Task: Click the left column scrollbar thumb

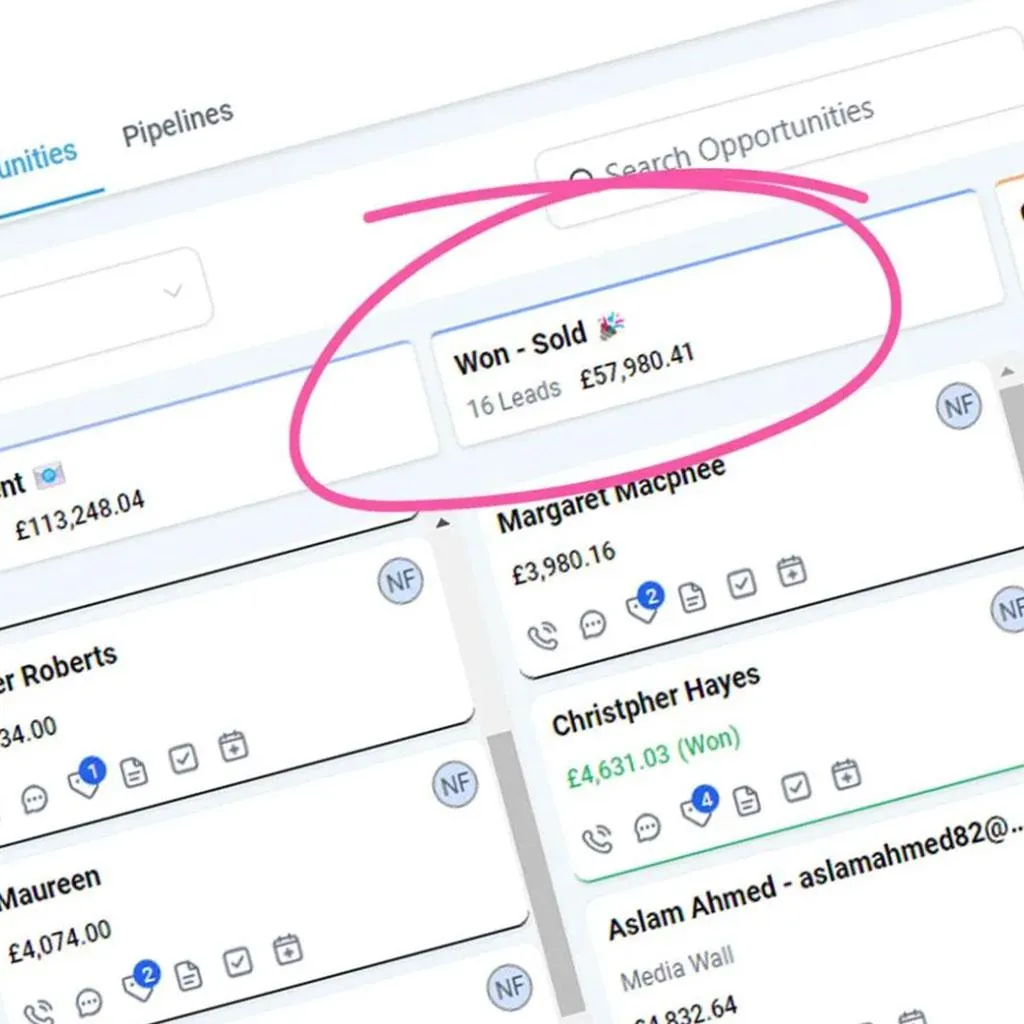Action: tap(536, 872)
